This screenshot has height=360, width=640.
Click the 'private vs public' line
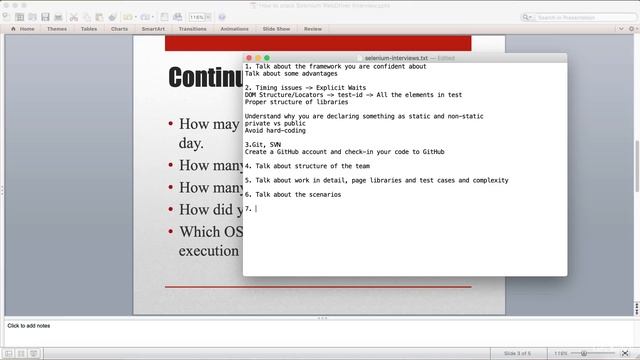(x=275, y=123)
